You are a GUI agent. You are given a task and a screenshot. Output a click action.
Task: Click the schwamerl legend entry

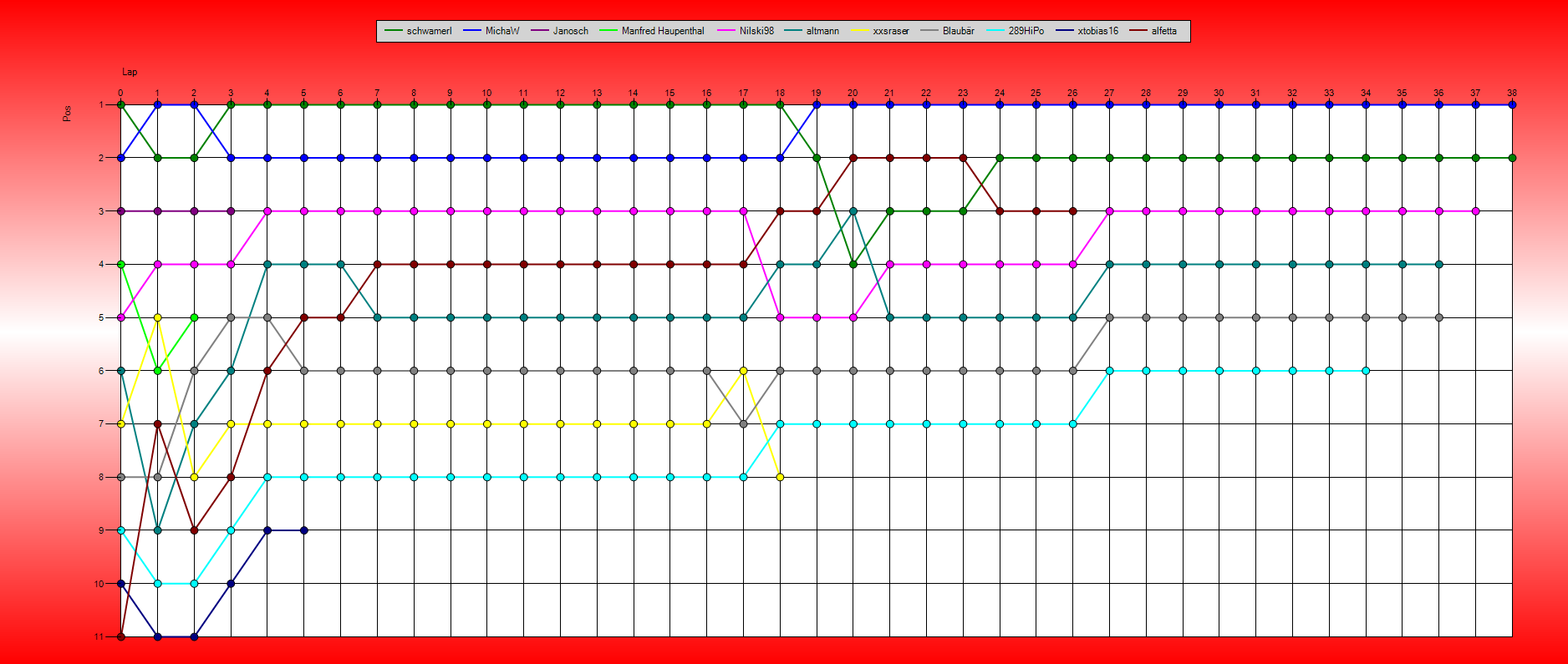pyautogui.click(x=418, y=31)
